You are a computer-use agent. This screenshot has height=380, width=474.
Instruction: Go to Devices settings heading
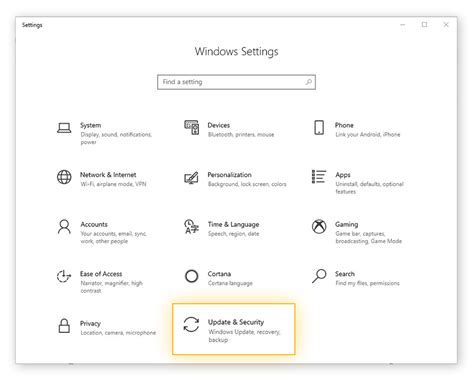click(x=219, y=125)
